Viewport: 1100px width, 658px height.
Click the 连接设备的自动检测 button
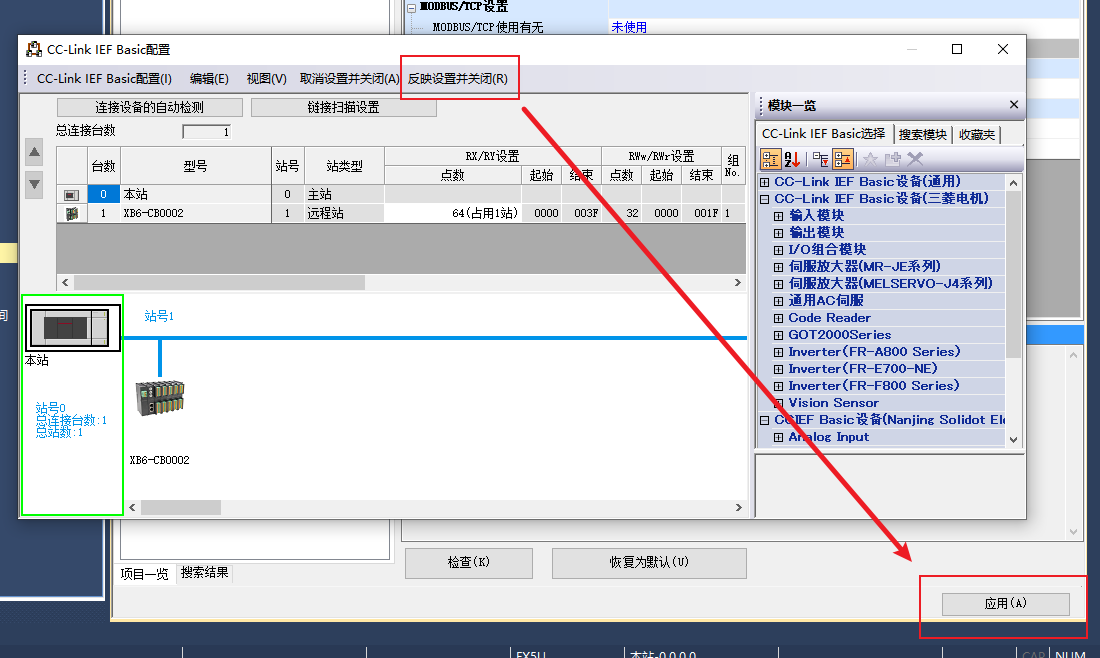(x=149, y=107)
